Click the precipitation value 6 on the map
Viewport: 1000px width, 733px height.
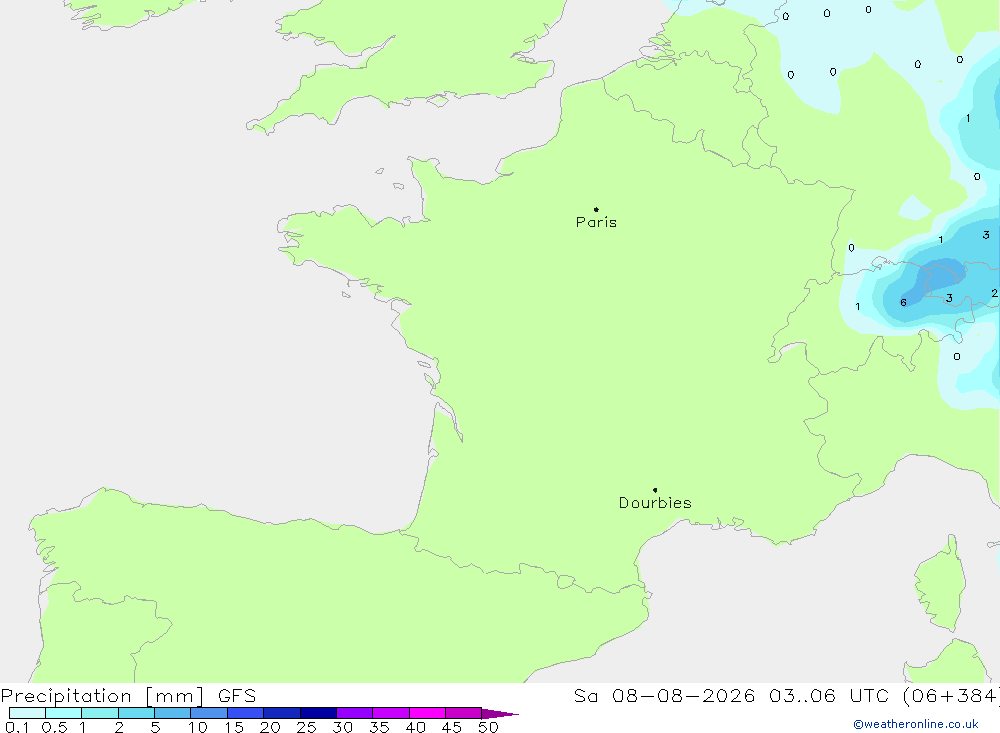[x=903, y=302]
